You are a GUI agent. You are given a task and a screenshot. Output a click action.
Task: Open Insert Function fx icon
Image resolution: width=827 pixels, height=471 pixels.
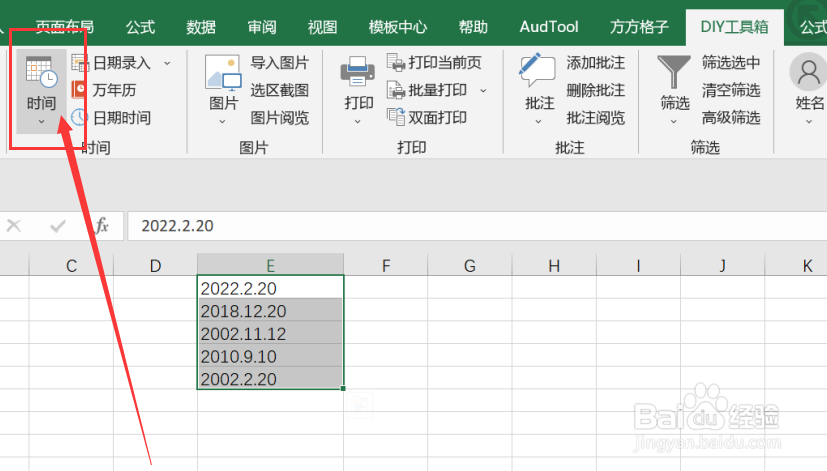click(x=101, y=226)
